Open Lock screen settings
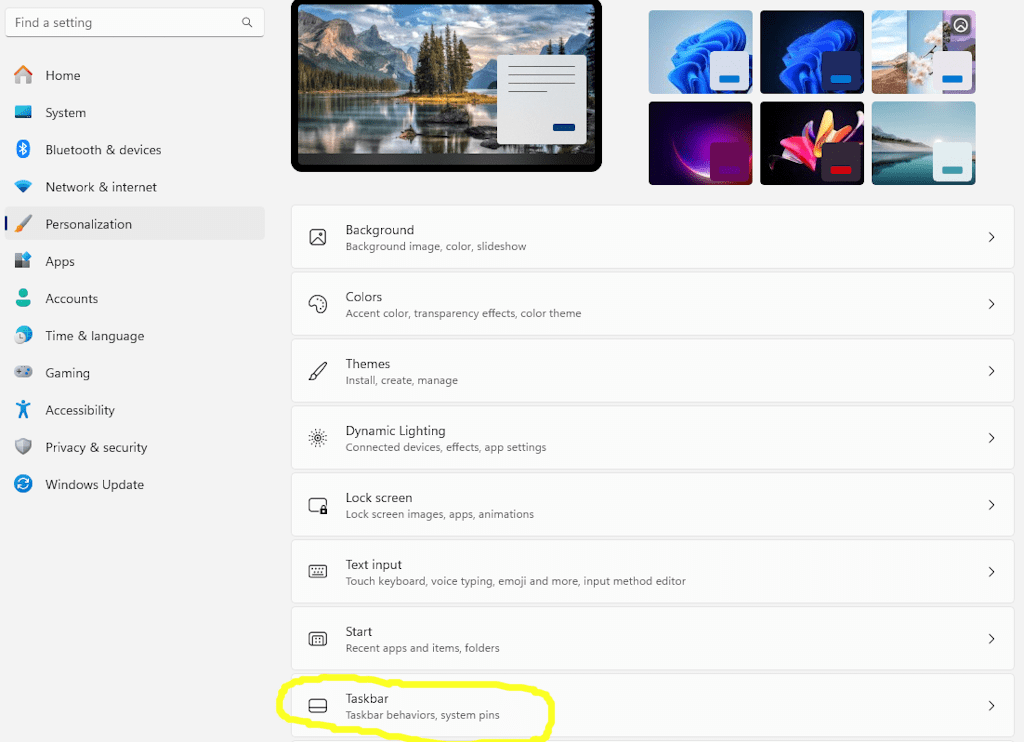This screenshot has width=1024, height=742. (652, 504)
